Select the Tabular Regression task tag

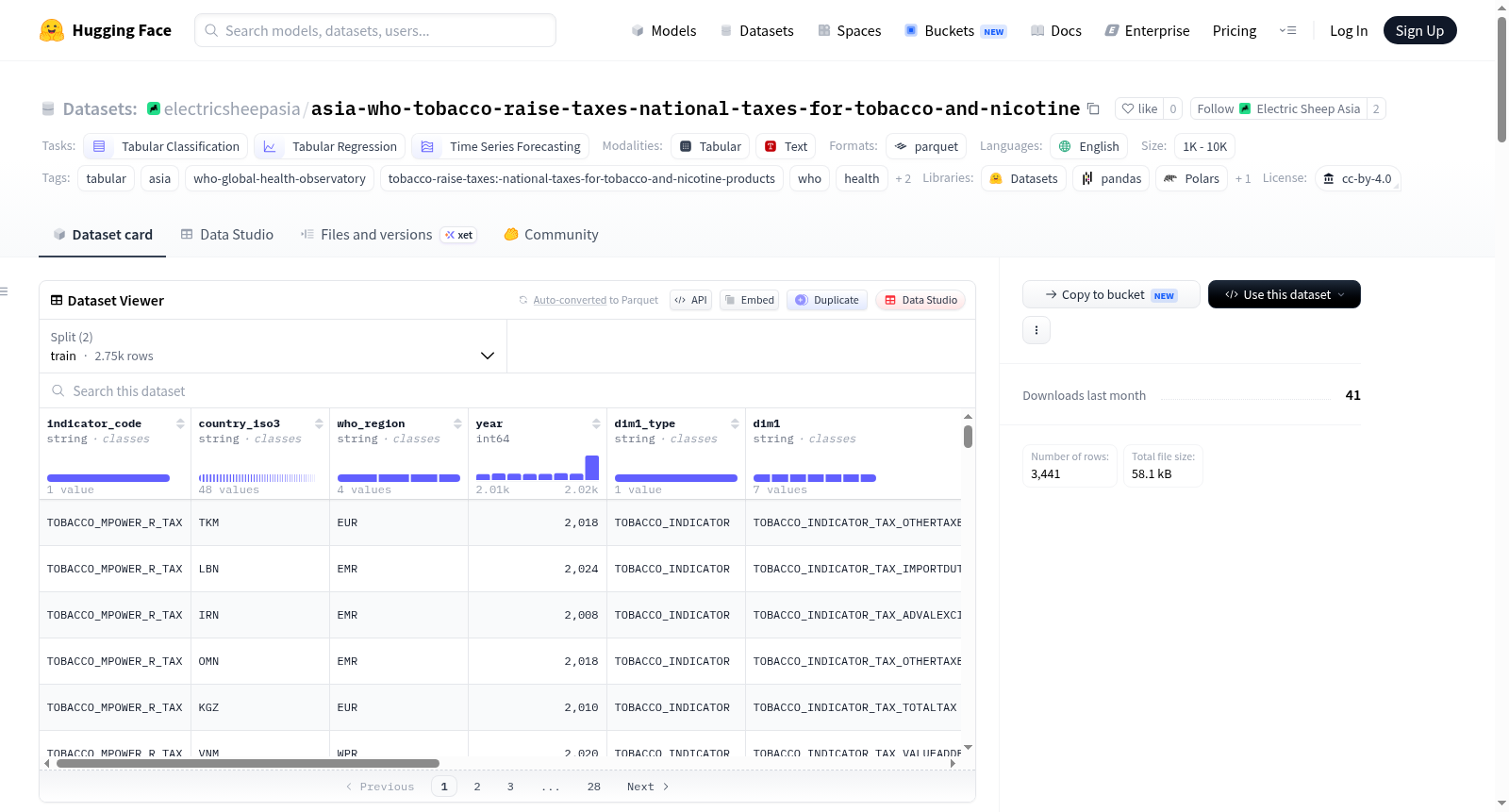330,146
